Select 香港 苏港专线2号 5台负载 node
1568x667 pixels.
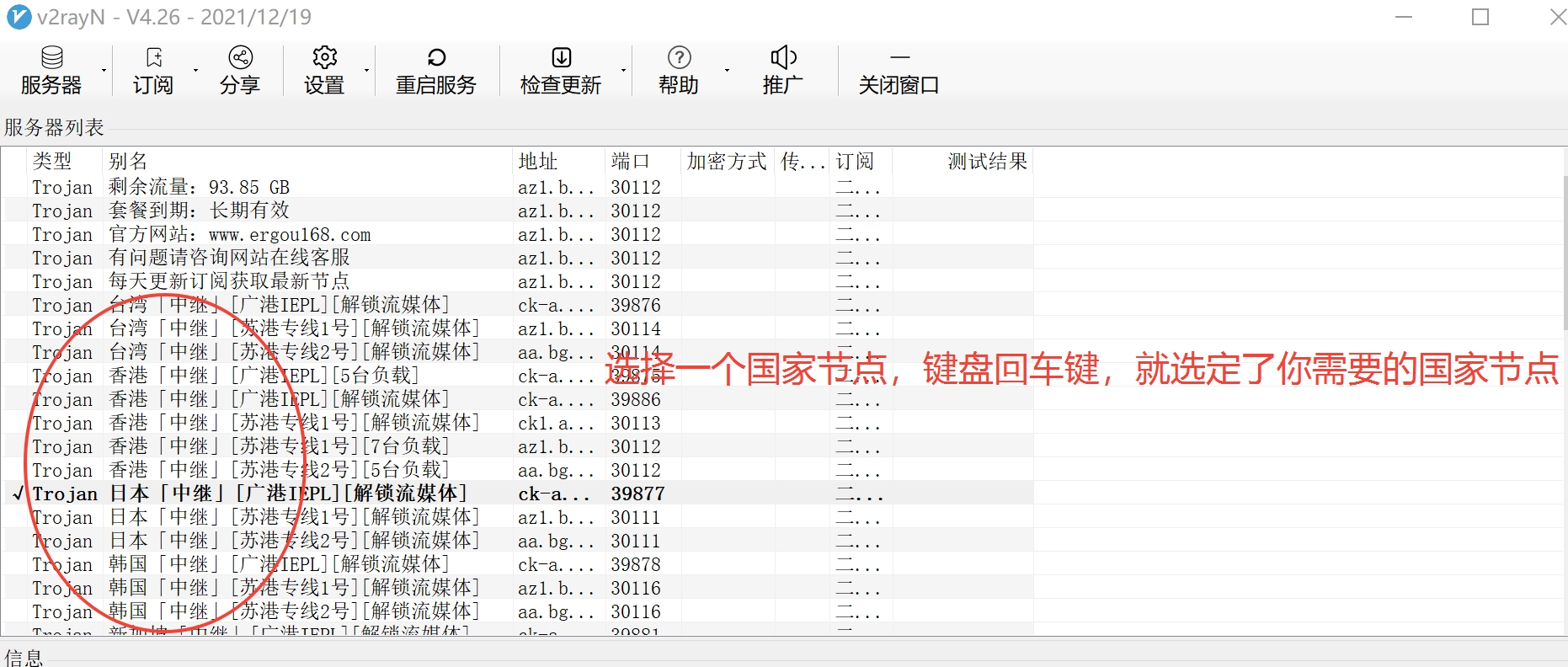(518, 470)
